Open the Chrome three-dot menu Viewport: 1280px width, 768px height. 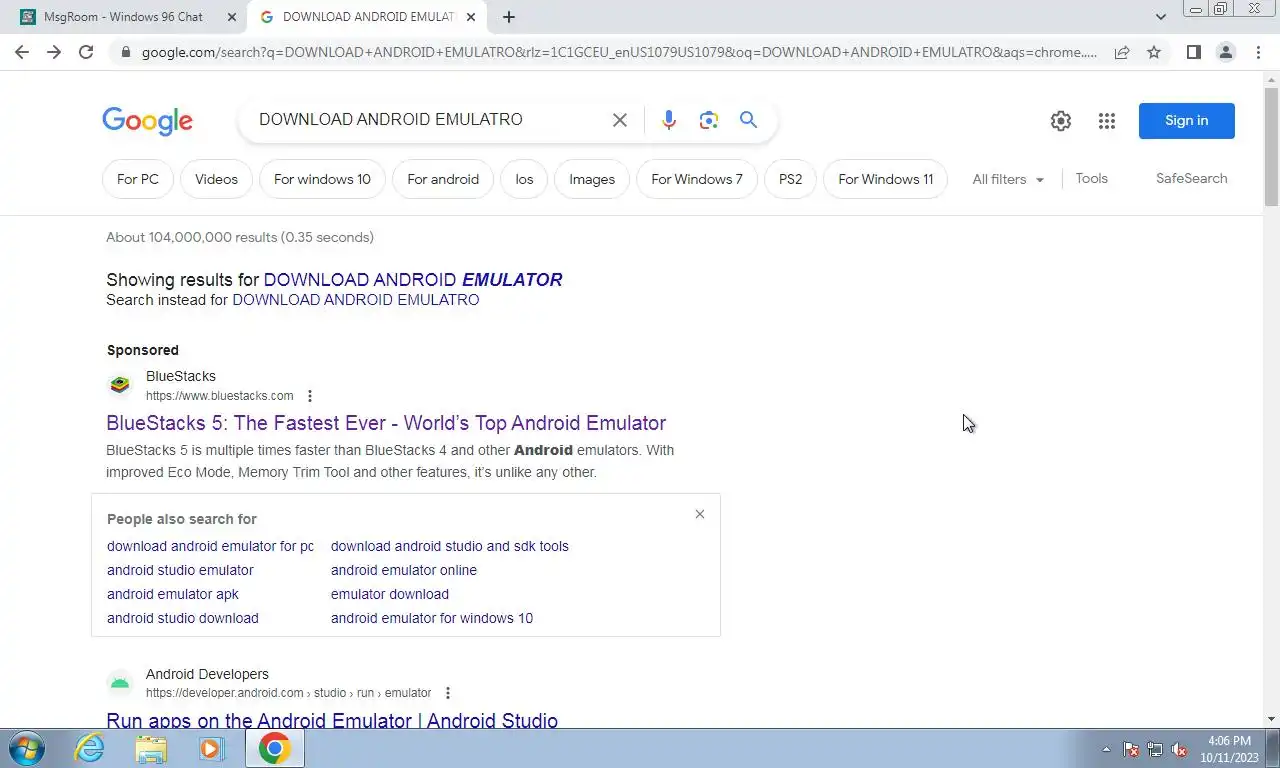click(x=1258, y=52)
